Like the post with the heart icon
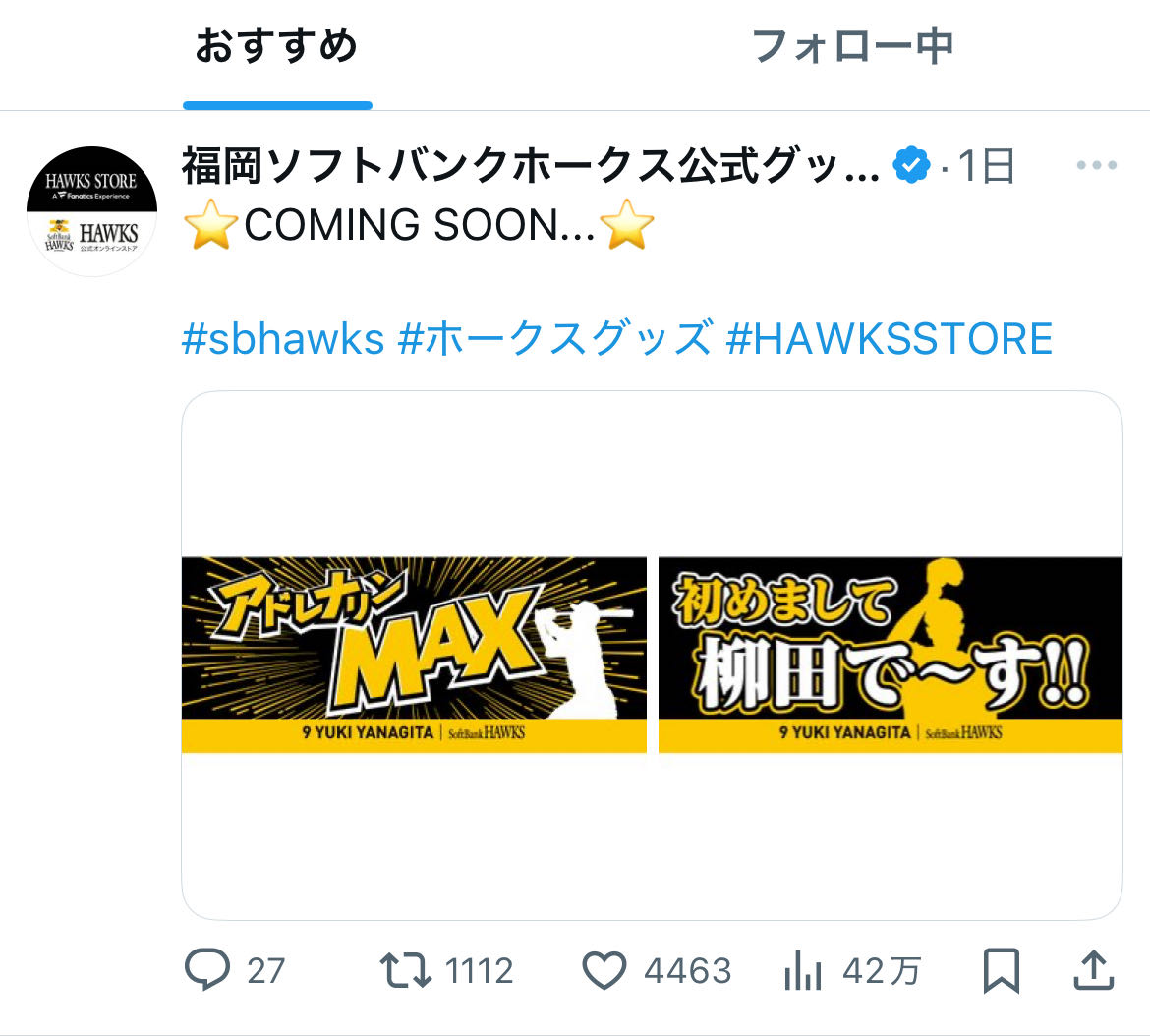 (604, 970)
